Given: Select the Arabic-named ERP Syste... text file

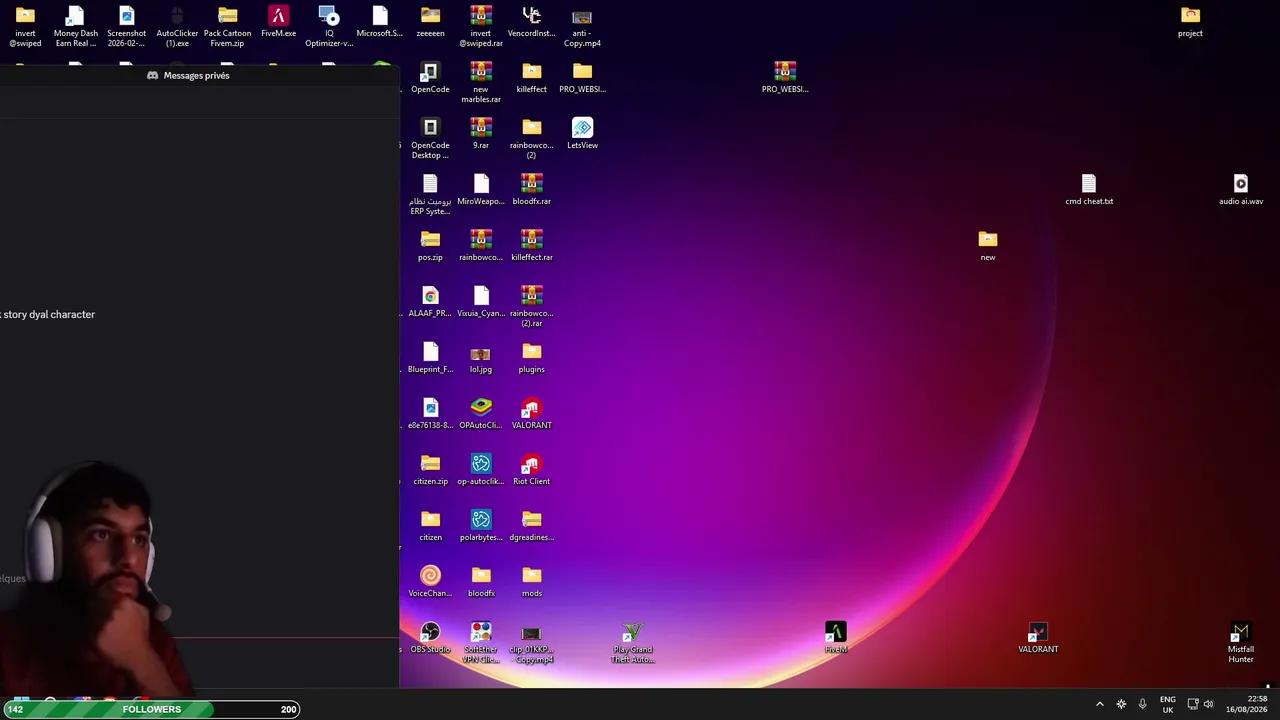Looking at the screenshot, I should (430, 195).
